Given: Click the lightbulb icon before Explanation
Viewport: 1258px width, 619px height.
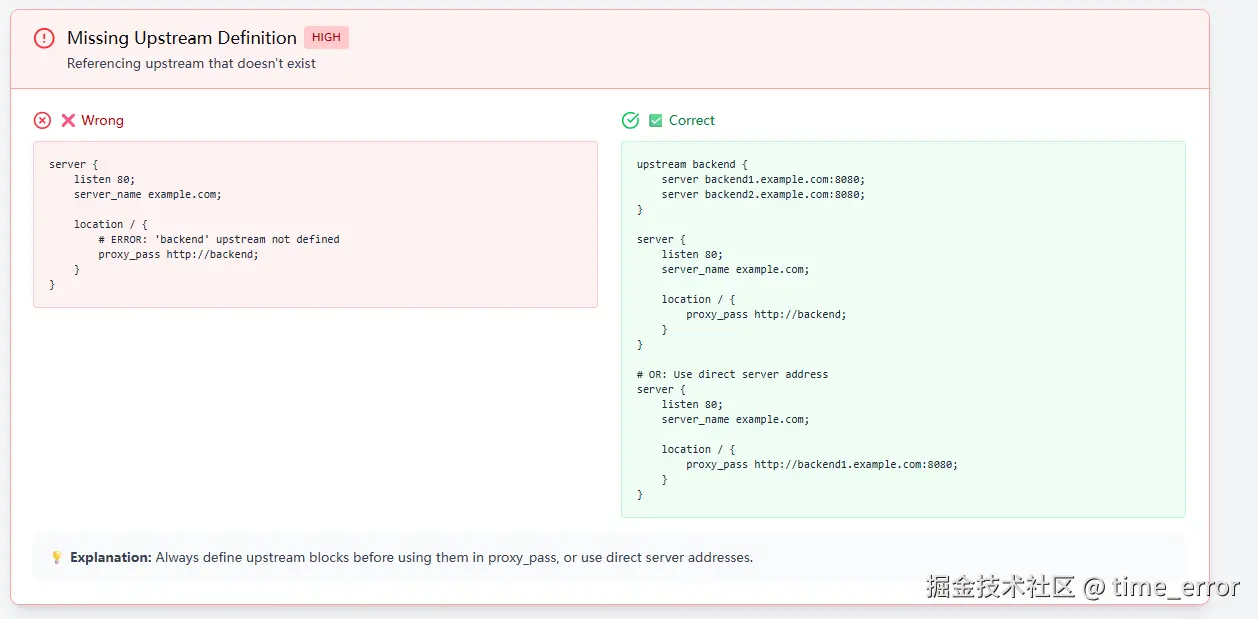Looking at the screenshot, I should pos(57,557).
